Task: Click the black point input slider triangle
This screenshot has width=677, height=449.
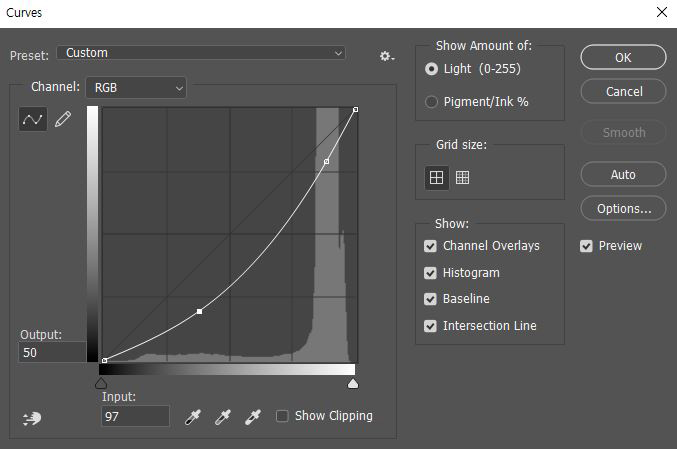Action: [x=101, y=383]
